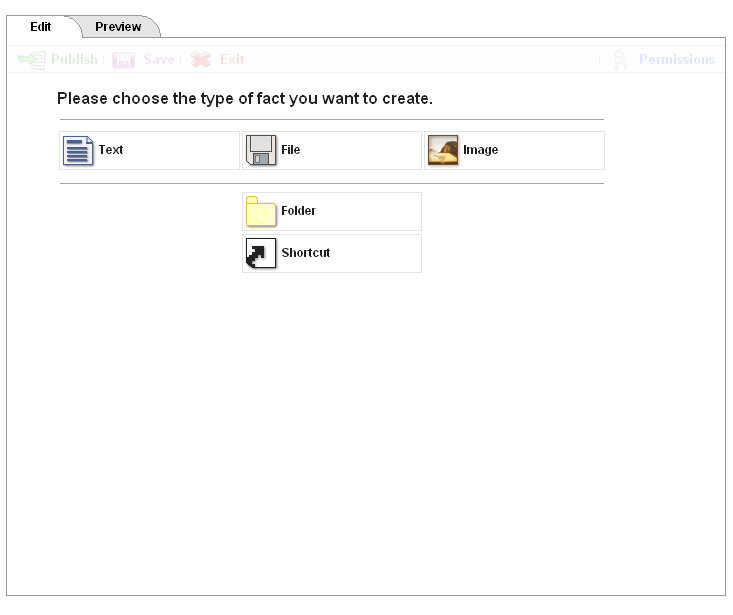This screenshot has width=733, height=615.
Task: Select the Shortcut fact type label
Action: (305, 254)
